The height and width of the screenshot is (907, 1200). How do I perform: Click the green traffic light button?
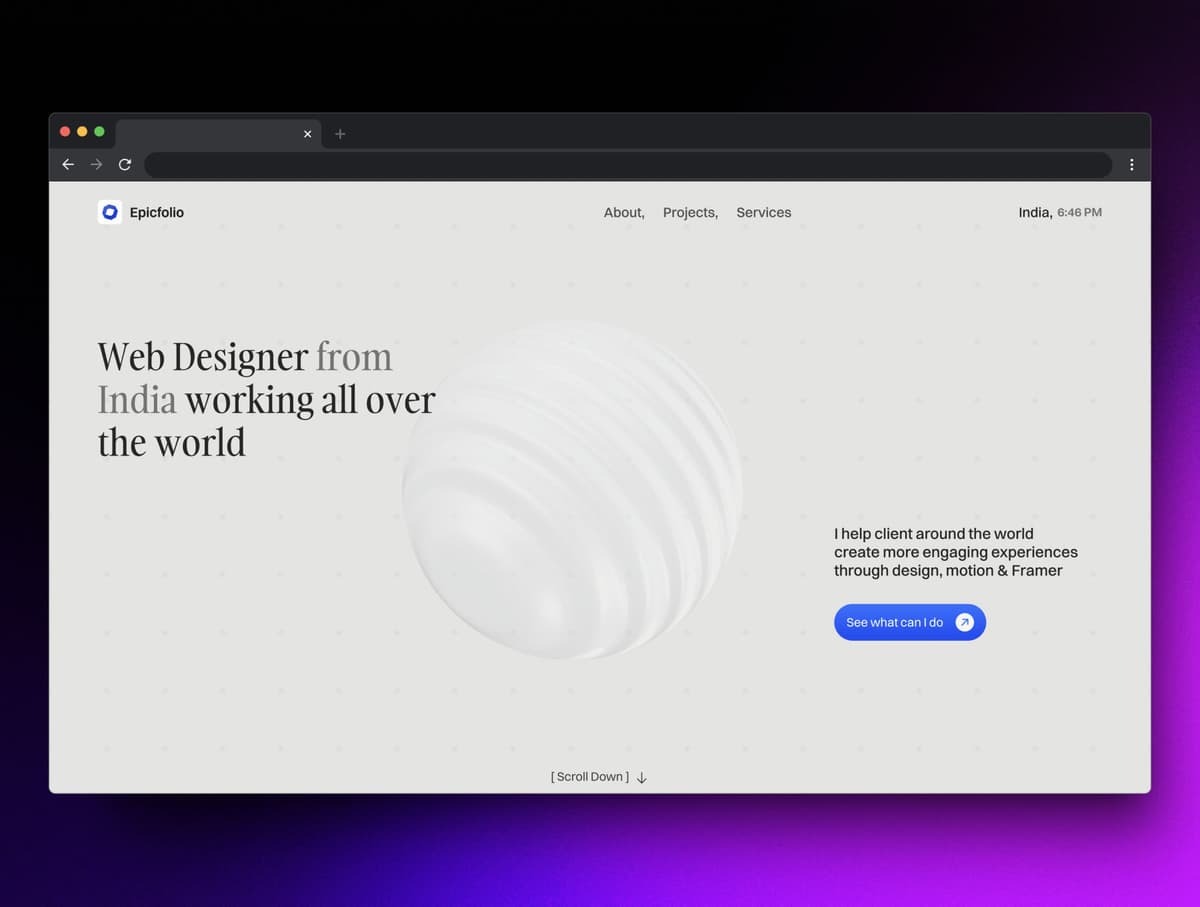tap(98, 131)
